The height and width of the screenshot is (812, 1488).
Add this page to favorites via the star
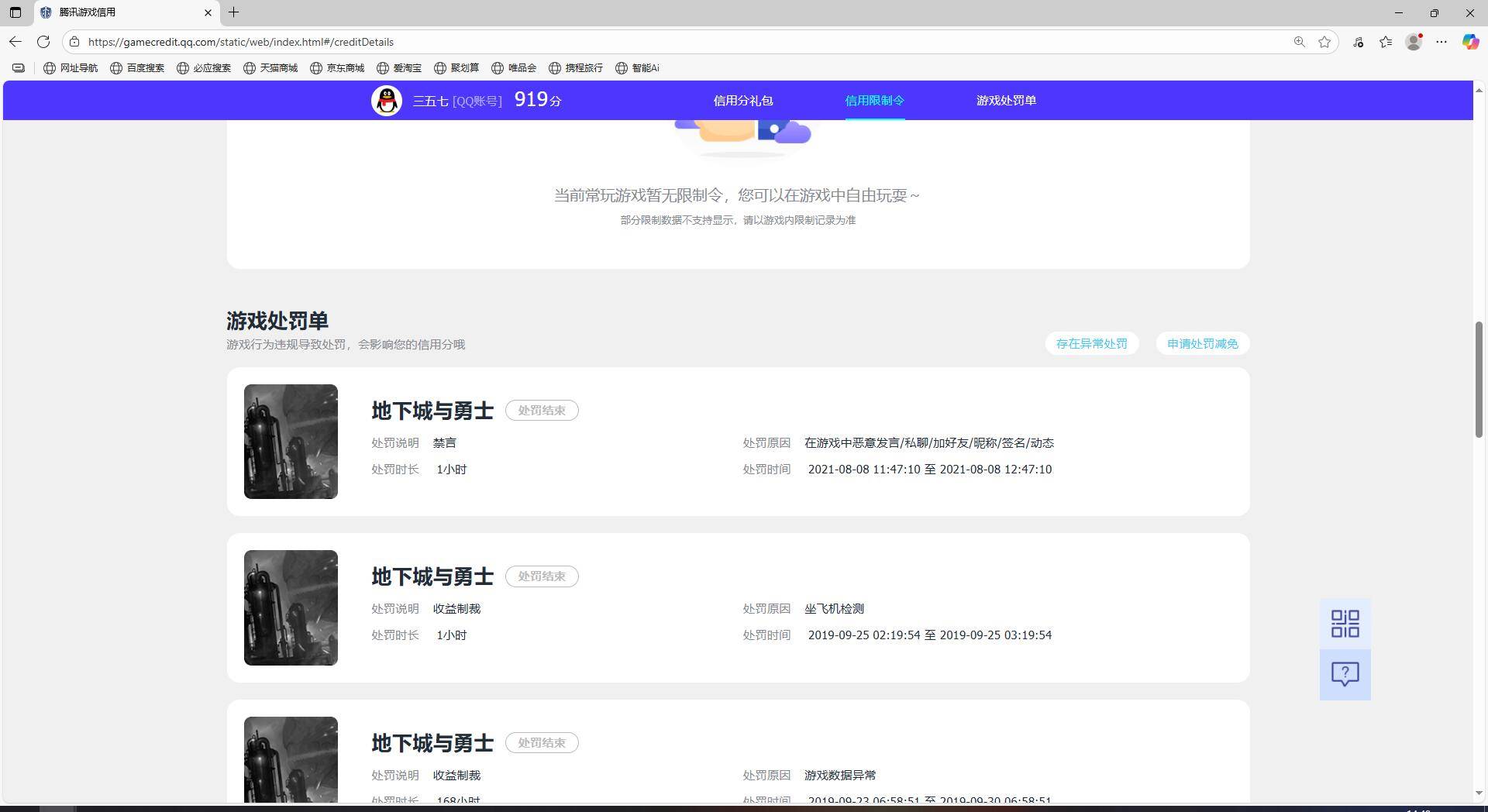tap(1325, 42)
